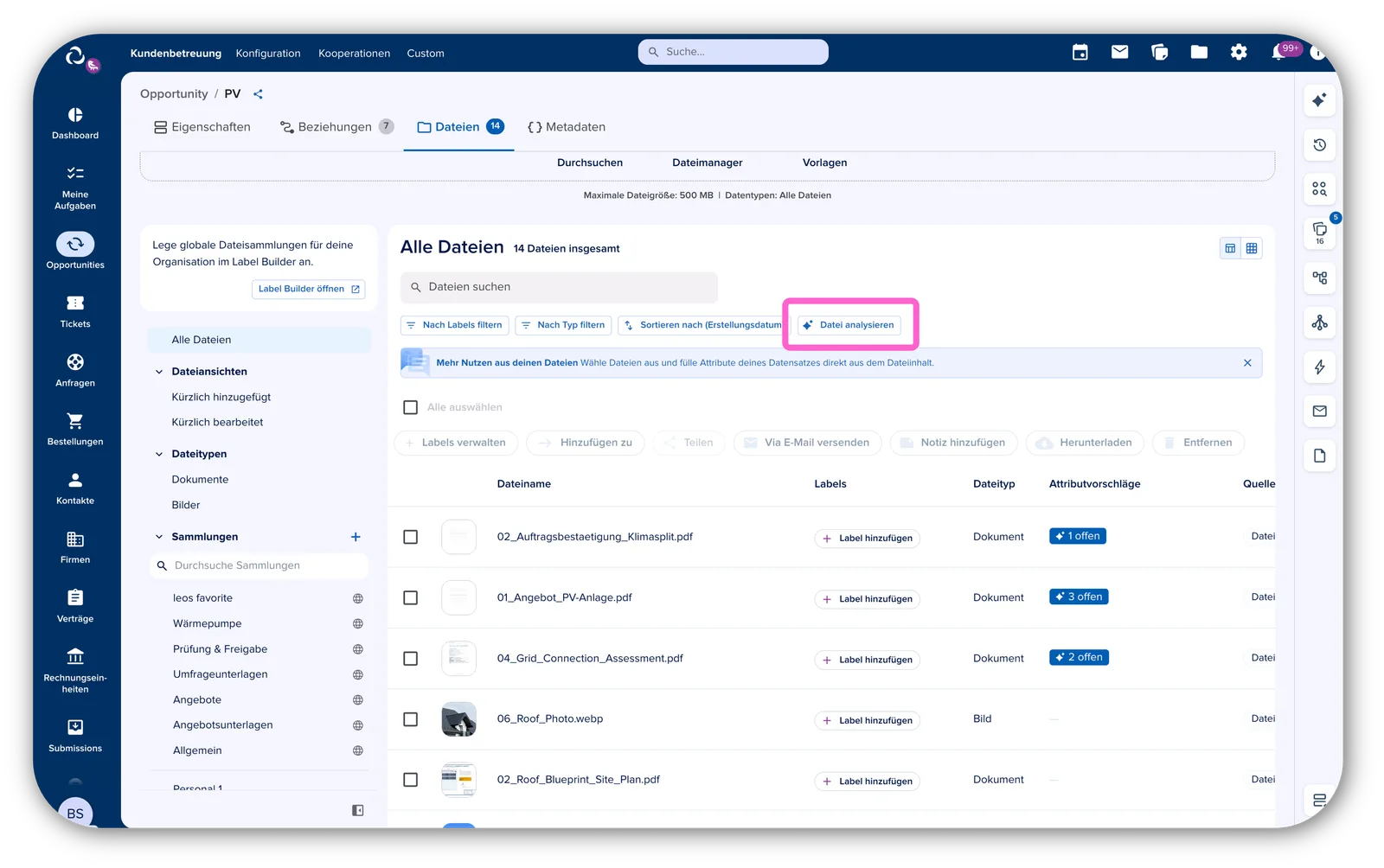This screenshot has height=868, width=1384.
Task: Open Rechnungseinheiten in the sidebar
Action: (x=75, y=670)
